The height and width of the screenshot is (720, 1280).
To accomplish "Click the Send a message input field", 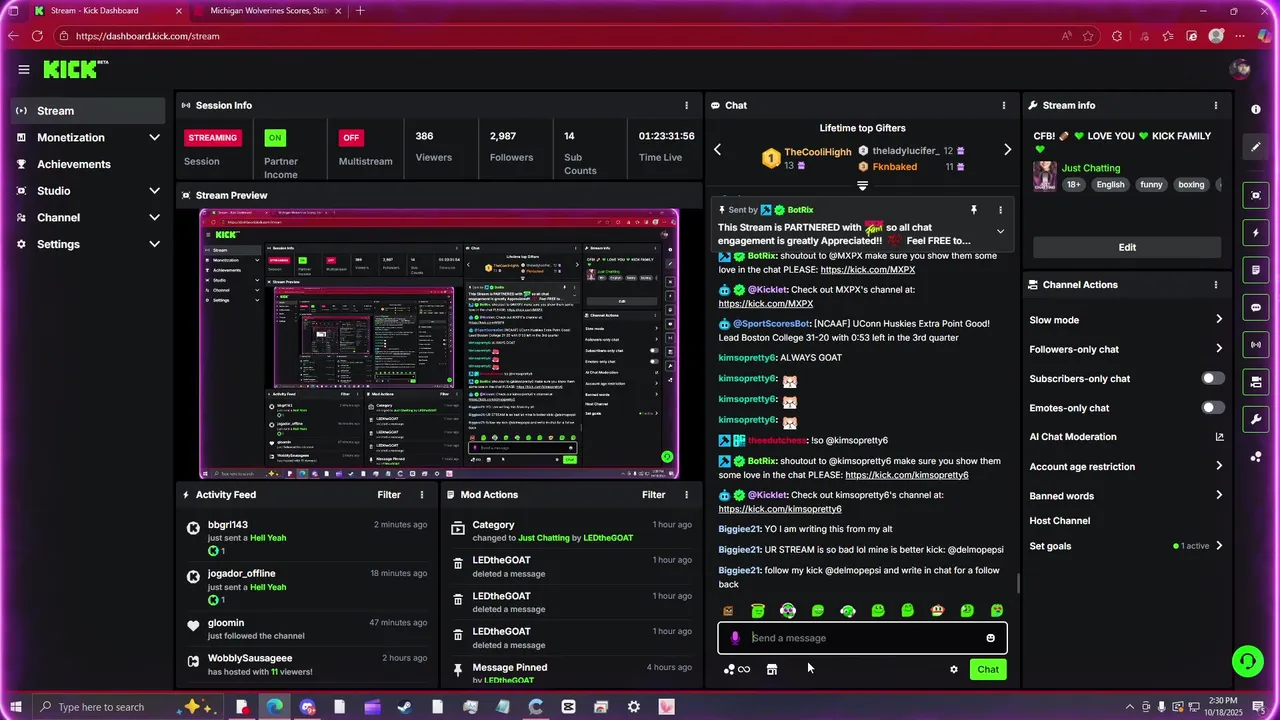I will click(x=862, y=638).
